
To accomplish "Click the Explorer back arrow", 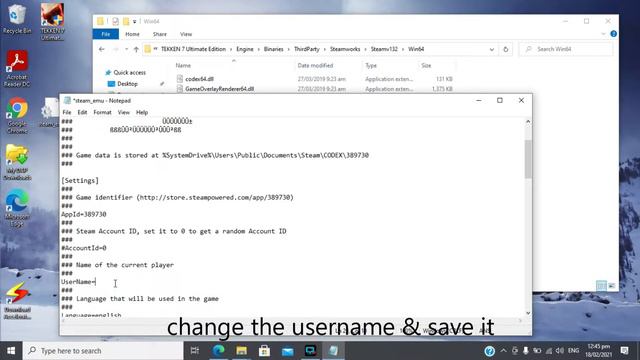I will pos(102,49).
